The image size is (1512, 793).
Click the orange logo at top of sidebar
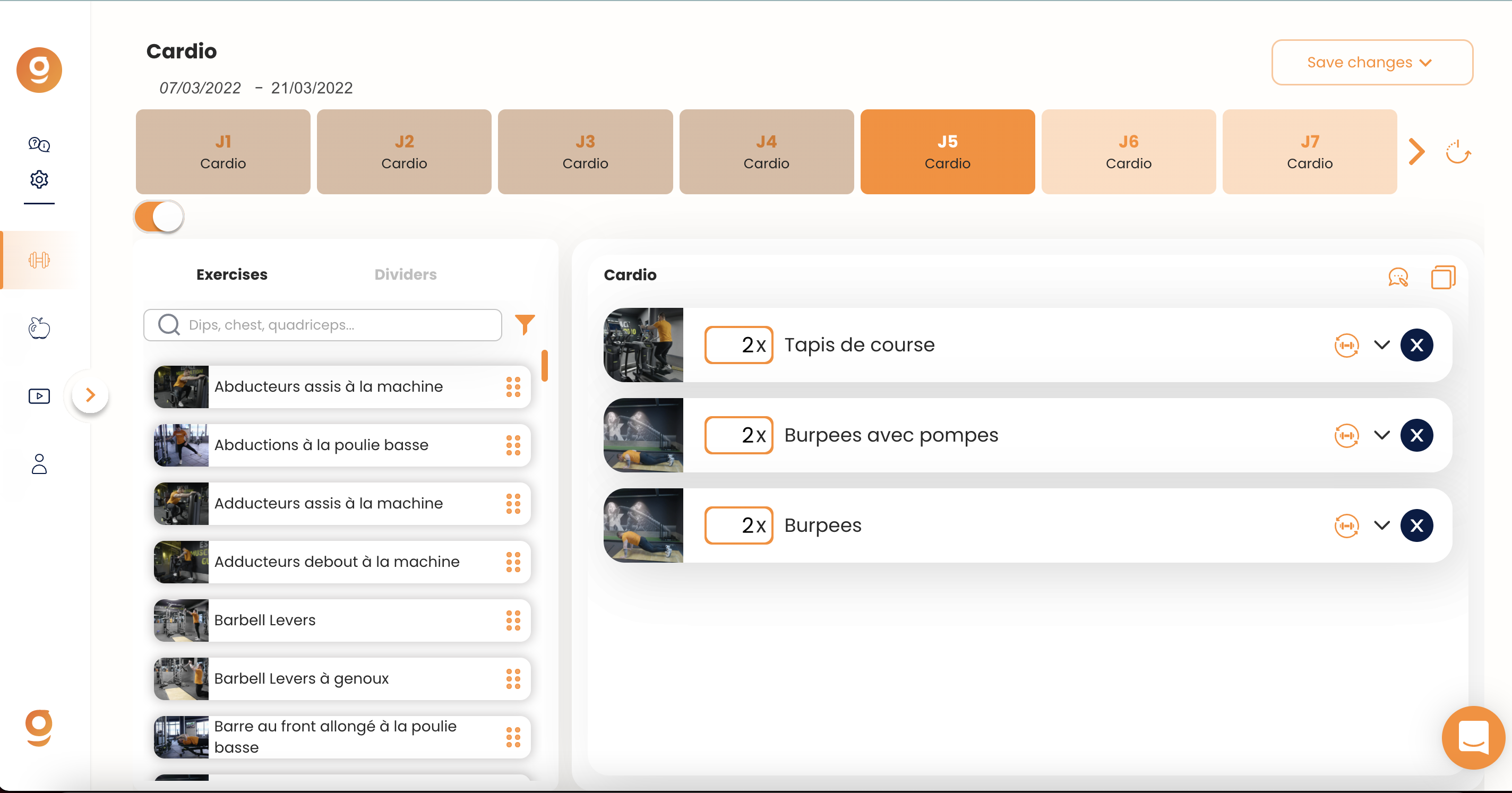(x=39, y=70)
